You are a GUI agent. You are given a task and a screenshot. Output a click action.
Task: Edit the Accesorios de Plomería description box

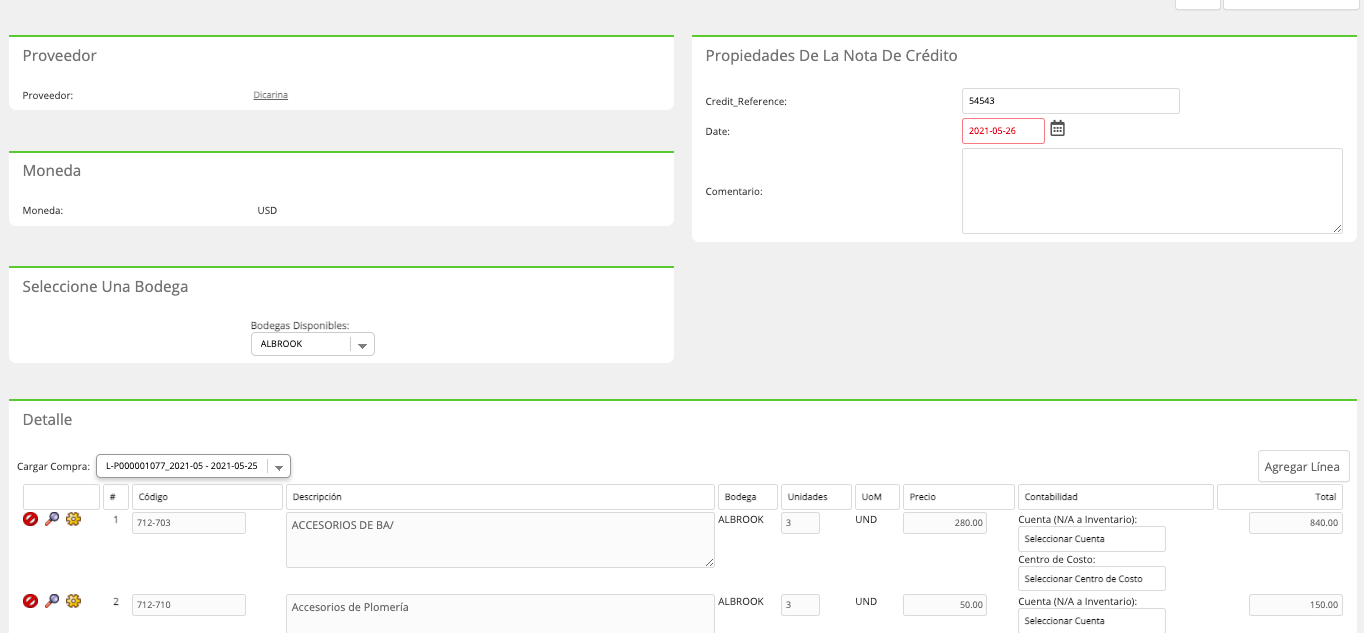point(500,614)
